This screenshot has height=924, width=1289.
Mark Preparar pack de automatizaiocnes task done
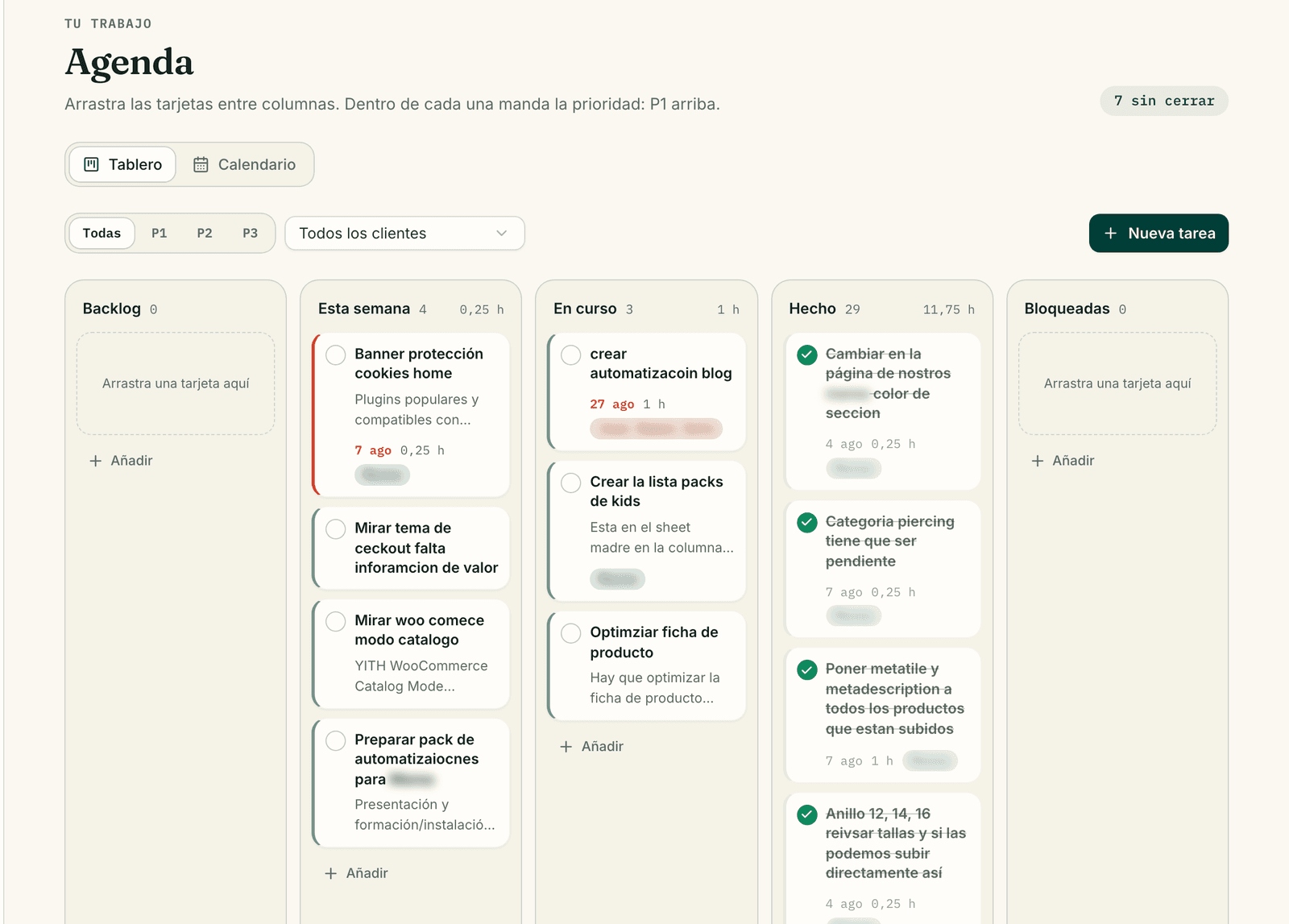[x=336, y=741]
